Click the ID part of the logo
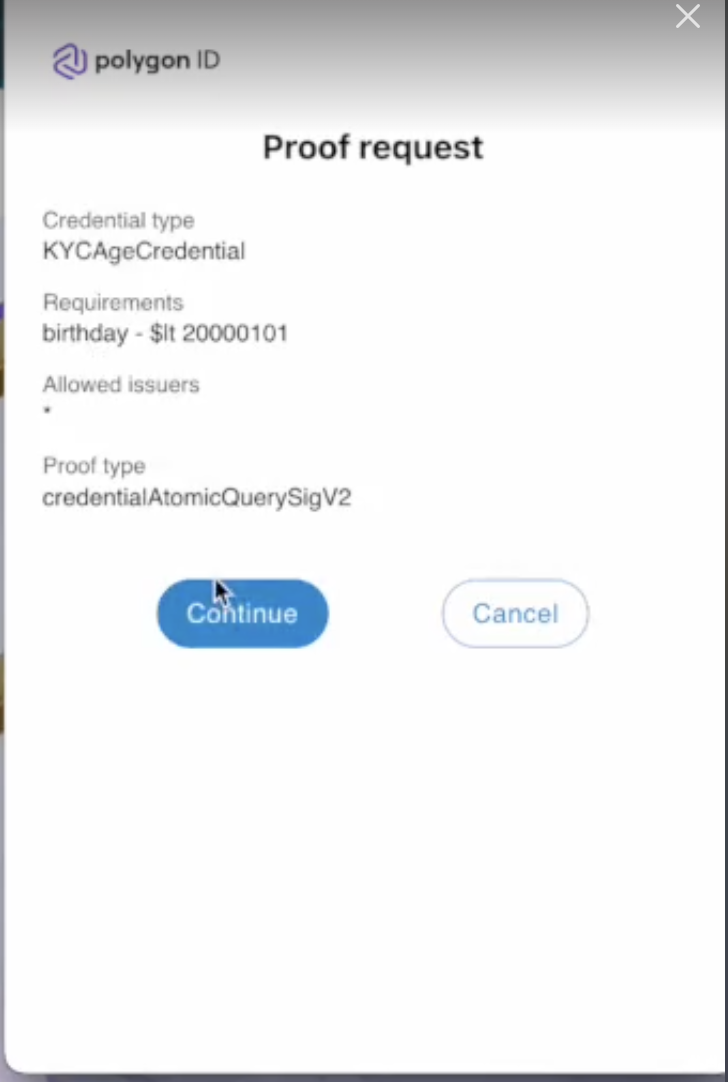This screenshot has width=728, height=1082. [x=208, y=61]
